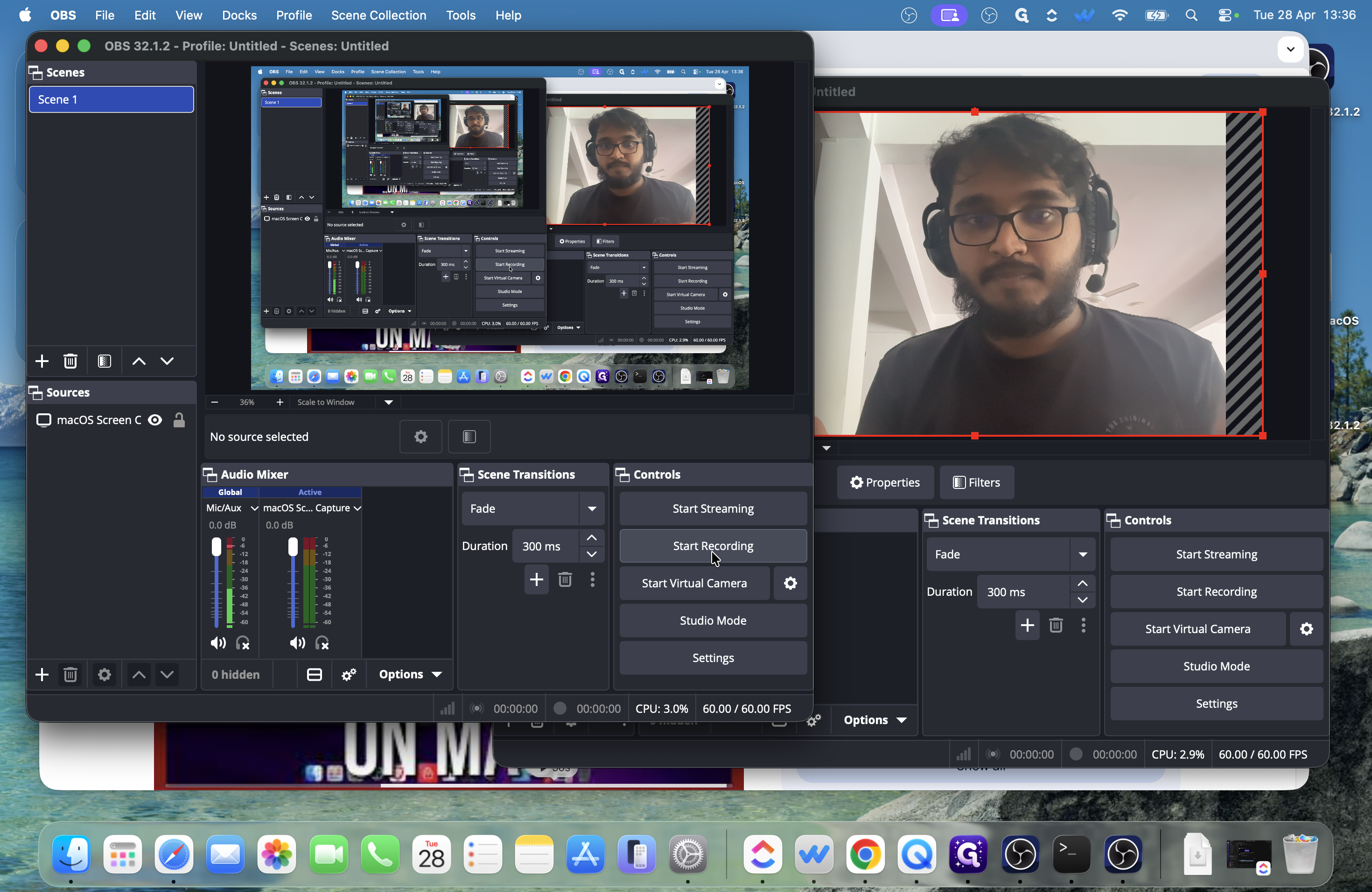This screenshot has height=892, width=1372.
Task: Open the Edit menu
Action: tap(145, 15)
